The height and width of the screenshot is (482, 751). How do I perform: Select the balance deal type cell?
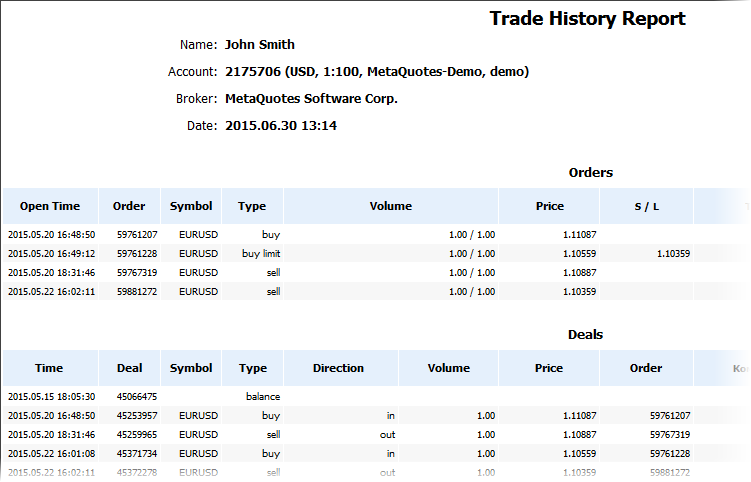click(263, 397)
